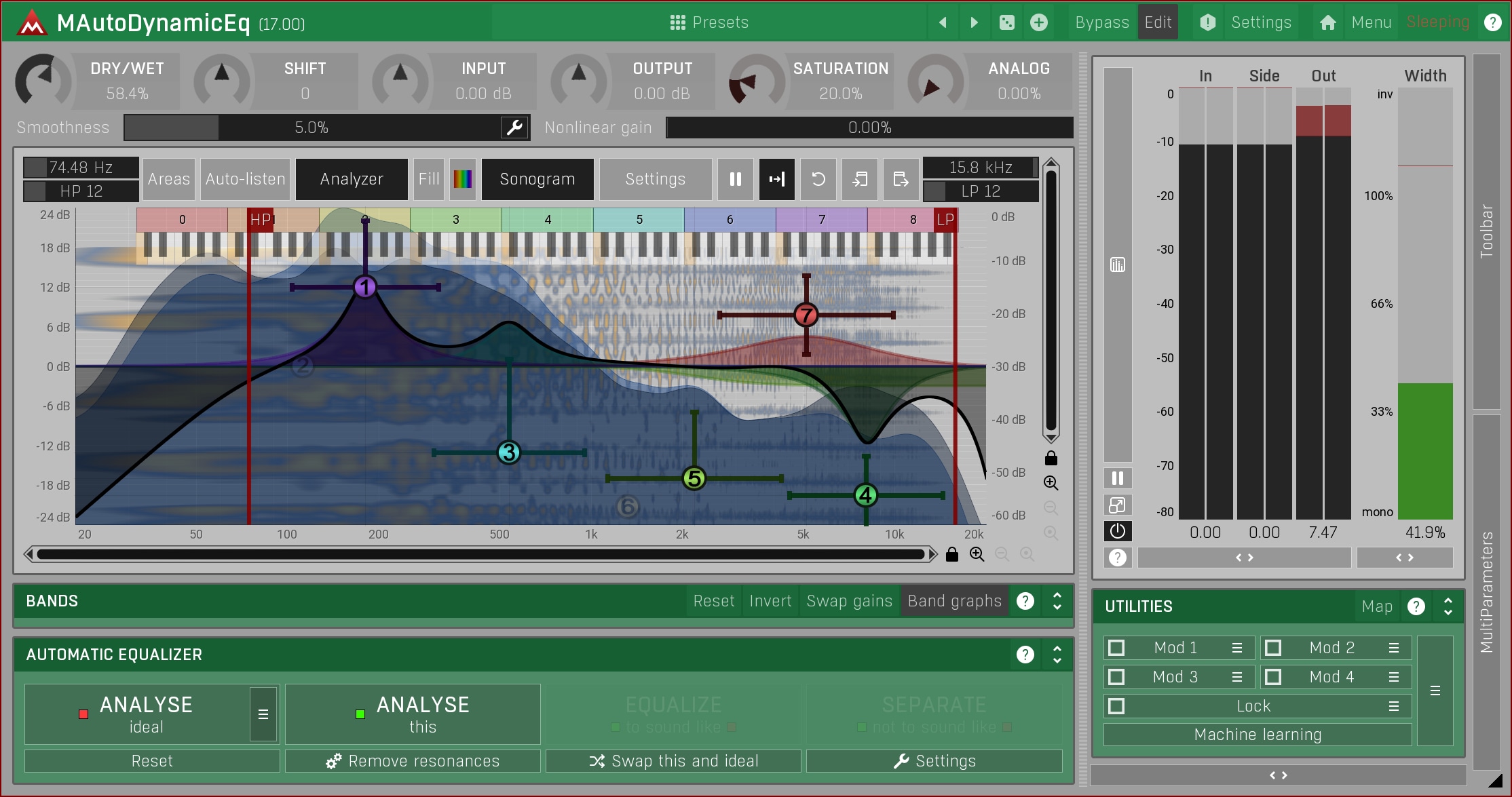The height and width of the screenshot is (797, 1512).
Task: Click the add preset plus icon
Action: click(x=1038, y=22)
